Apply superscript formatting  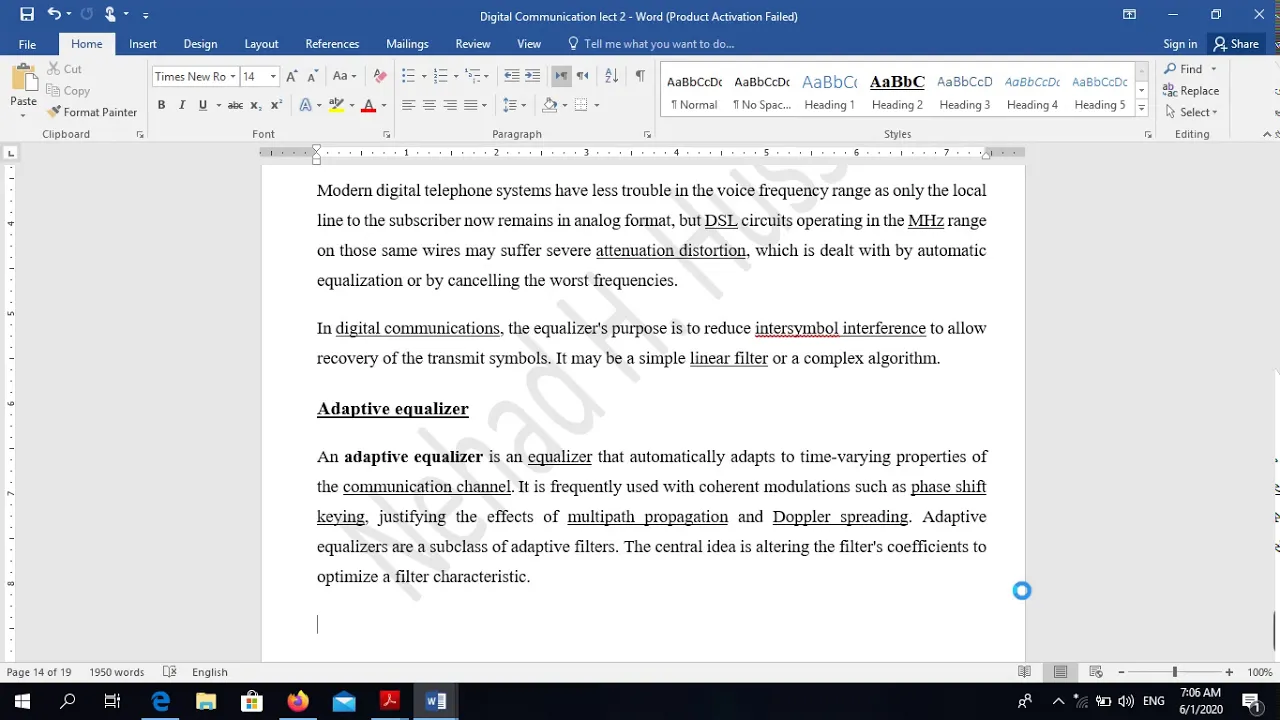click(x=277, y=105)
